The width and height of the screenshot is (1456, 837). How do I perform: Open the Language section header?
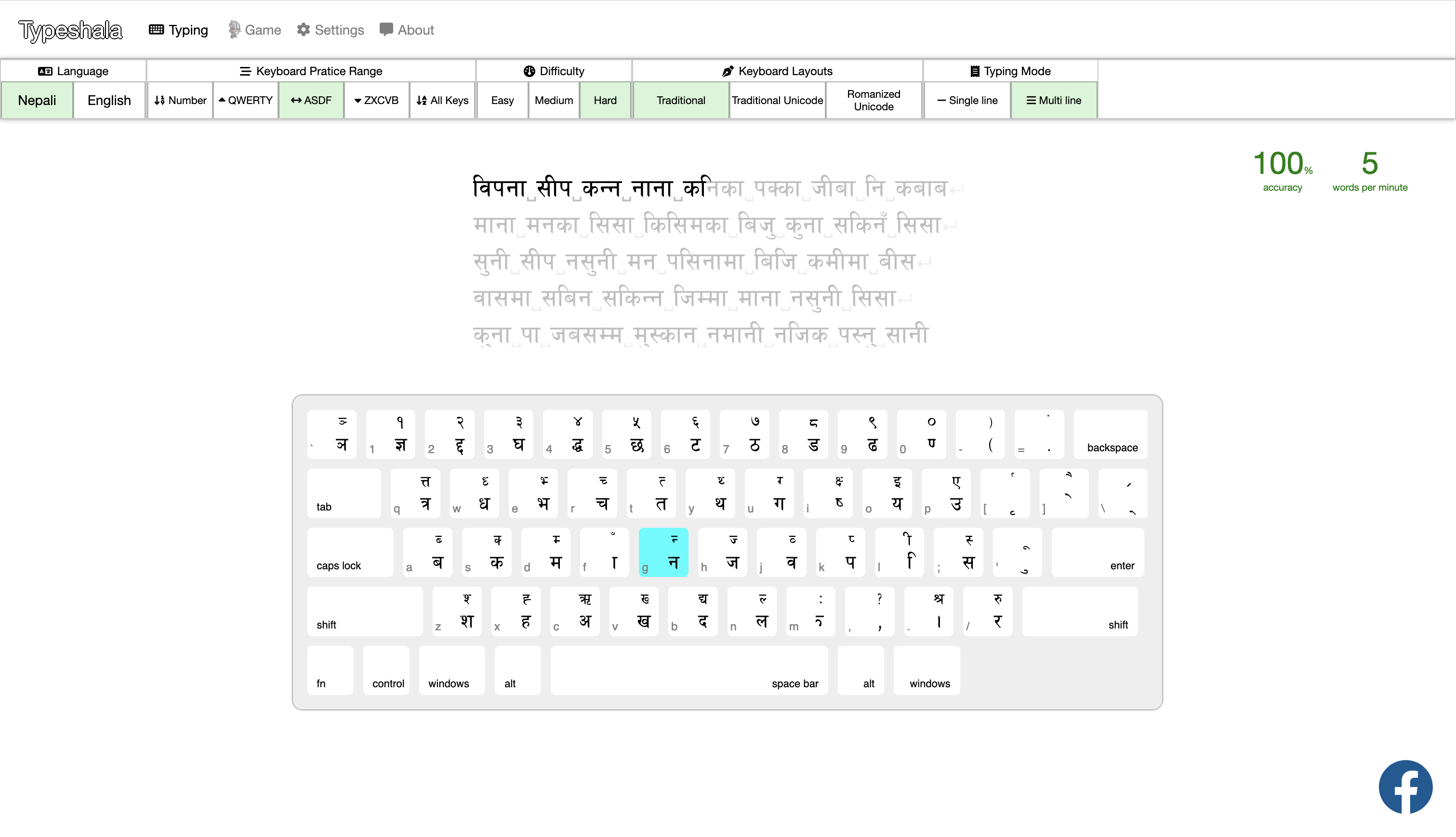pyautogui.click(x=75, y=70)
